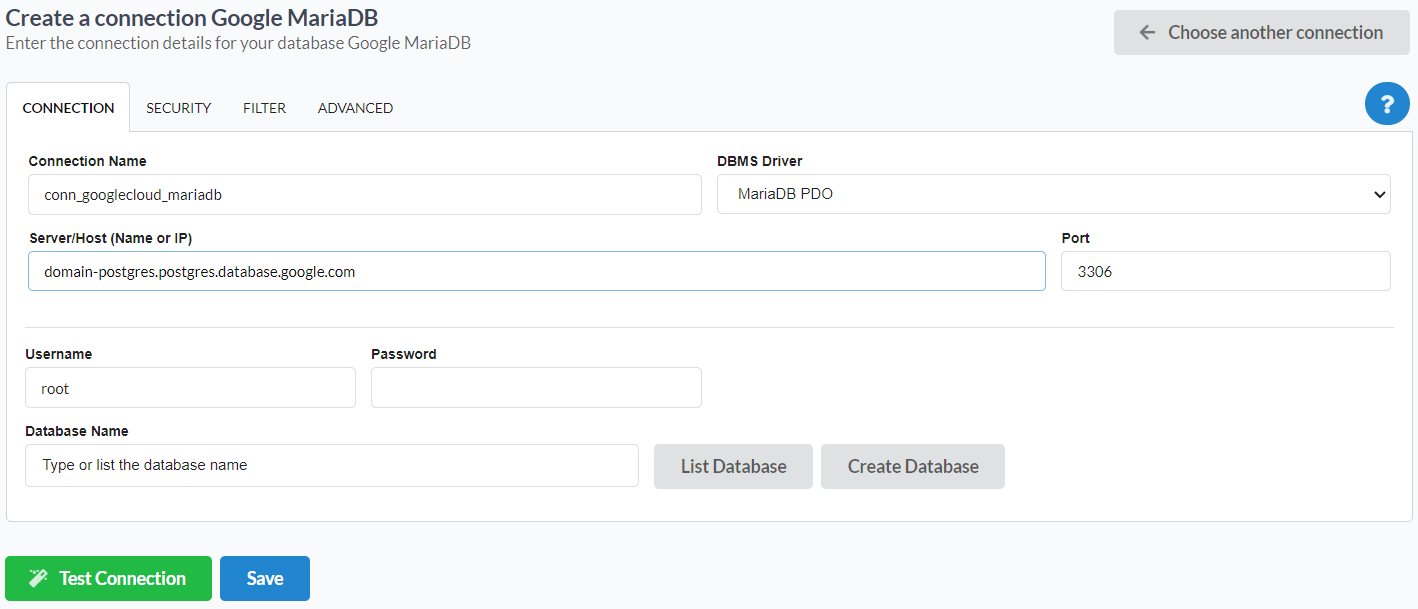Switch to the SECURITY tab
This screenshot has width=1418, height=609.
pos(178,107)
